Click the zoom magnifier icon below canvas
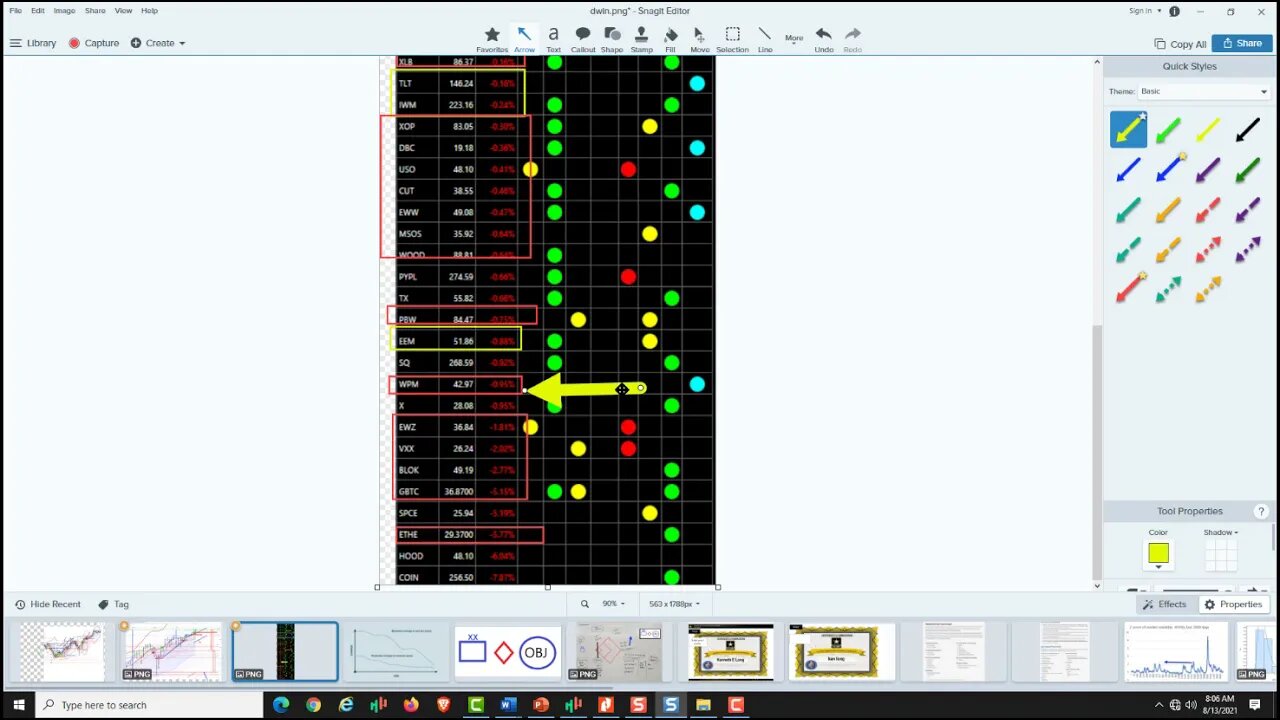1280x720 pixels. click(585, 604)
